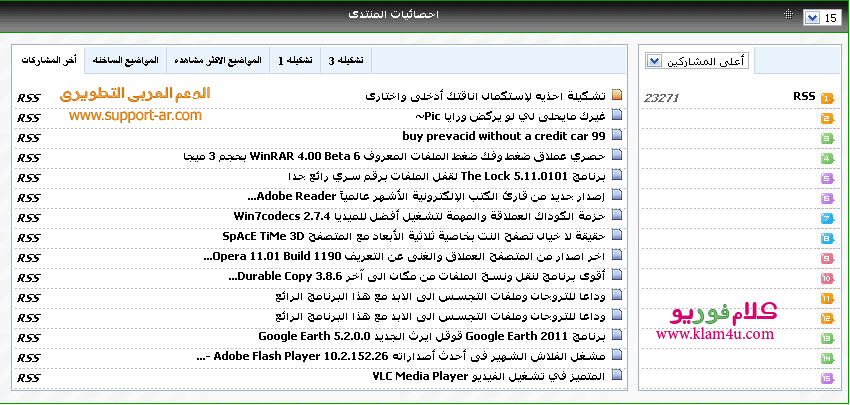This screenshot has width=850, height=405.
Task: Switch to the آخر المشاركات tab
Action: tap(49, 60)
